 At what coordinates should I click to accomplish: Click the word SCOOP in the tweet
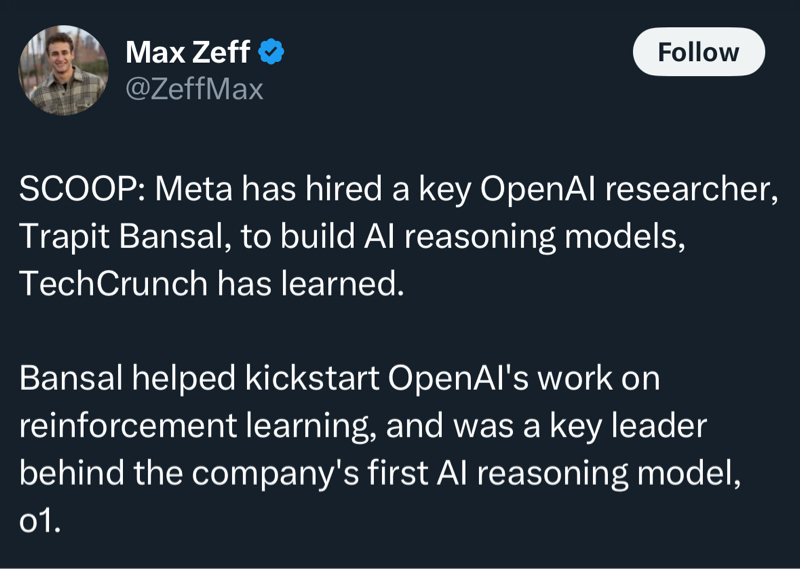[x=81, y=190]
